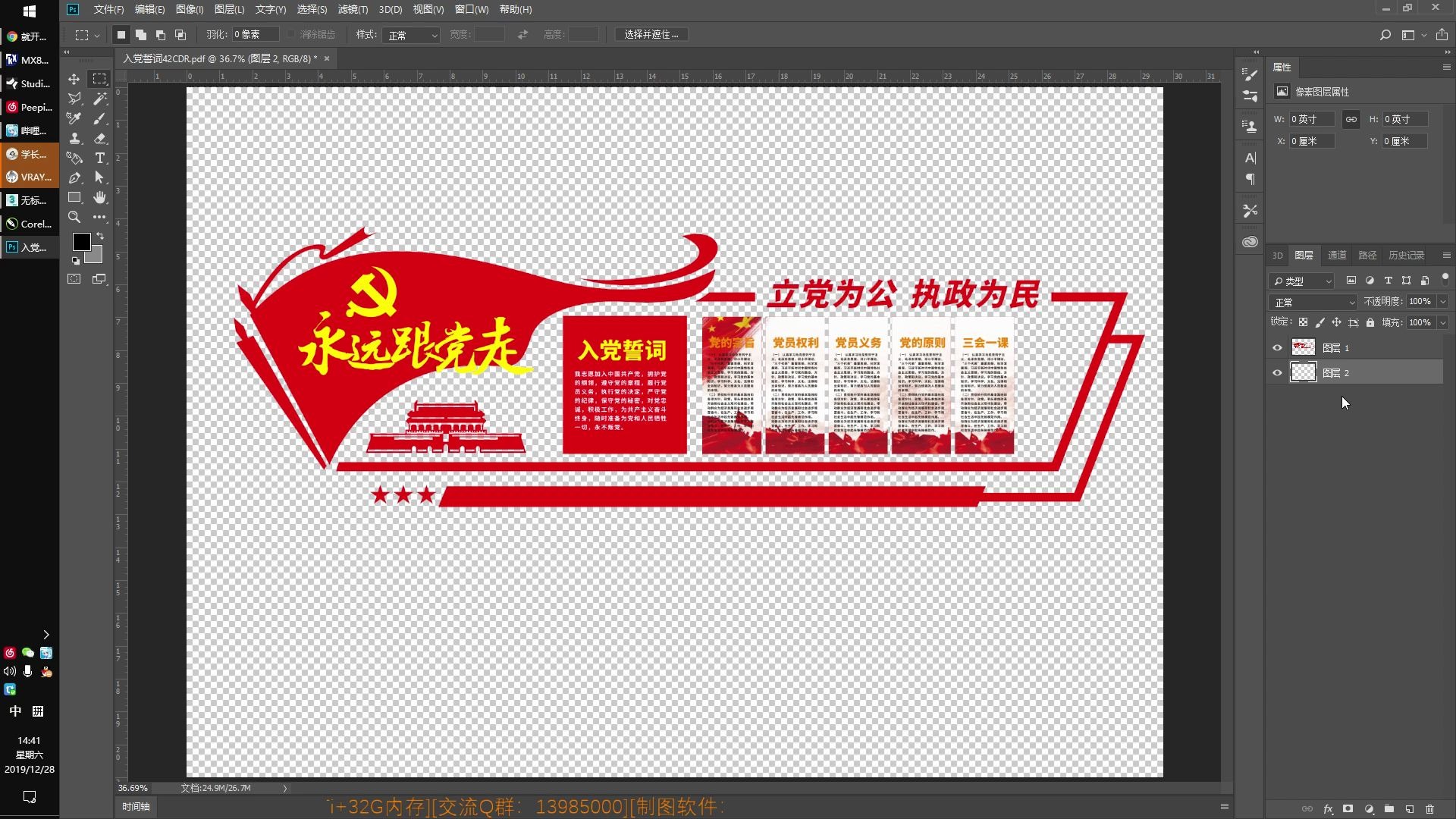This screenshot has height=819, width=1456.
Task: Select the Rectangle shape tool
Action: pos(74,197)
